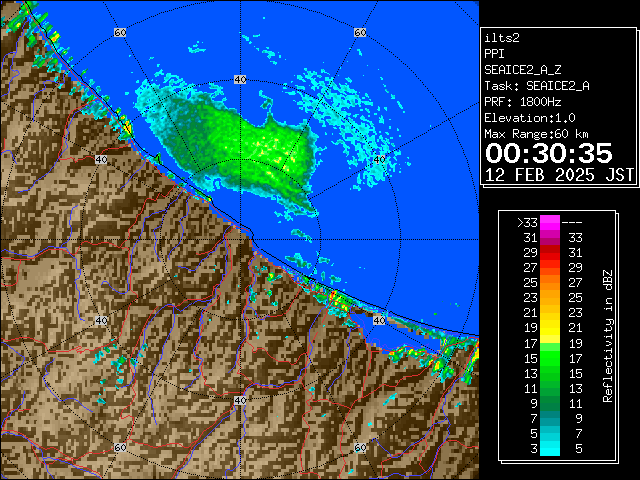Select the date "12 FEB 2025 JST"
640x480 pixels.
(559, 175)
